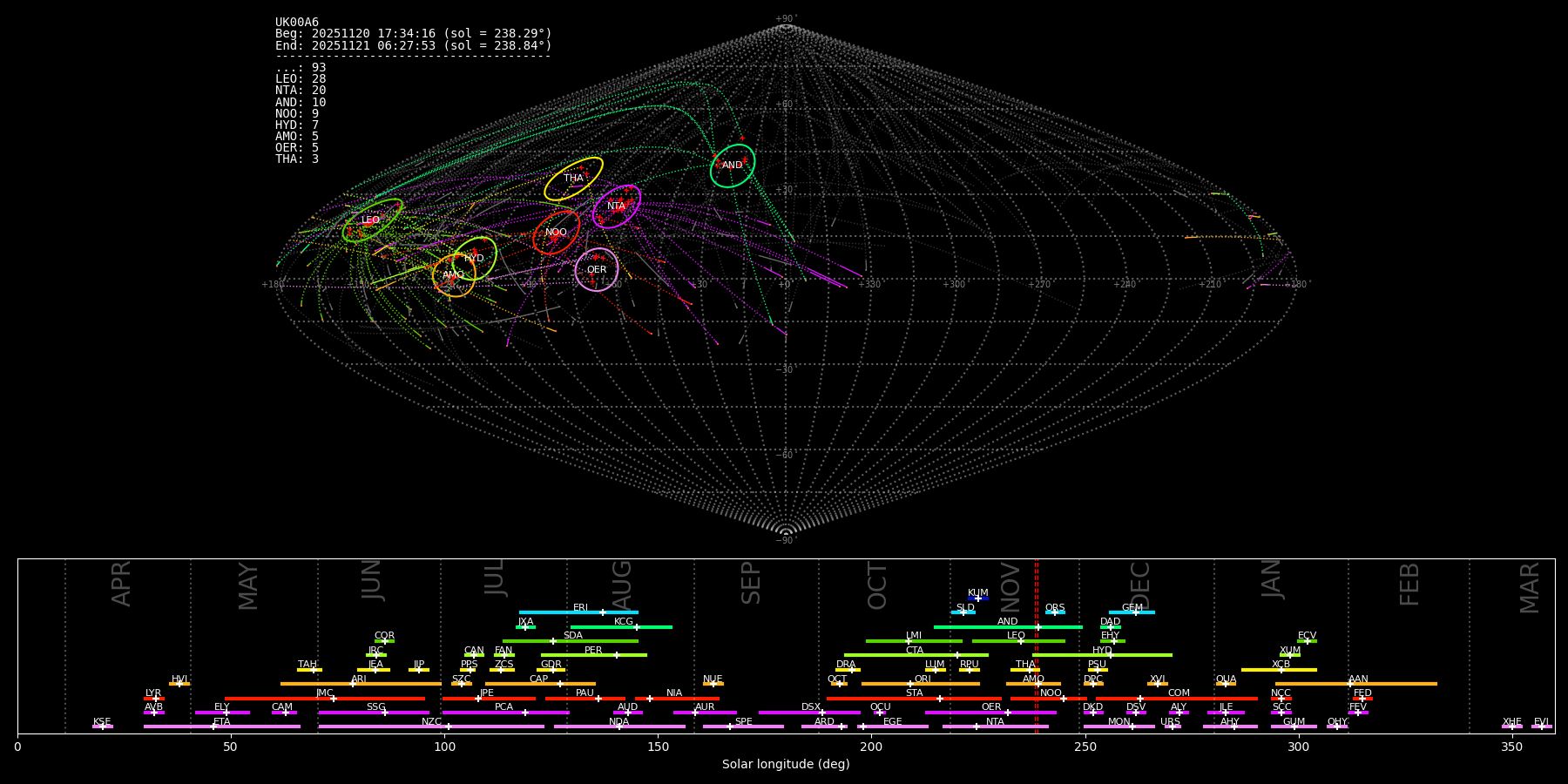The image size is (1568, 784).
Task: Click the Solar longitude (deg) axis label
Action: coord(786,765)
